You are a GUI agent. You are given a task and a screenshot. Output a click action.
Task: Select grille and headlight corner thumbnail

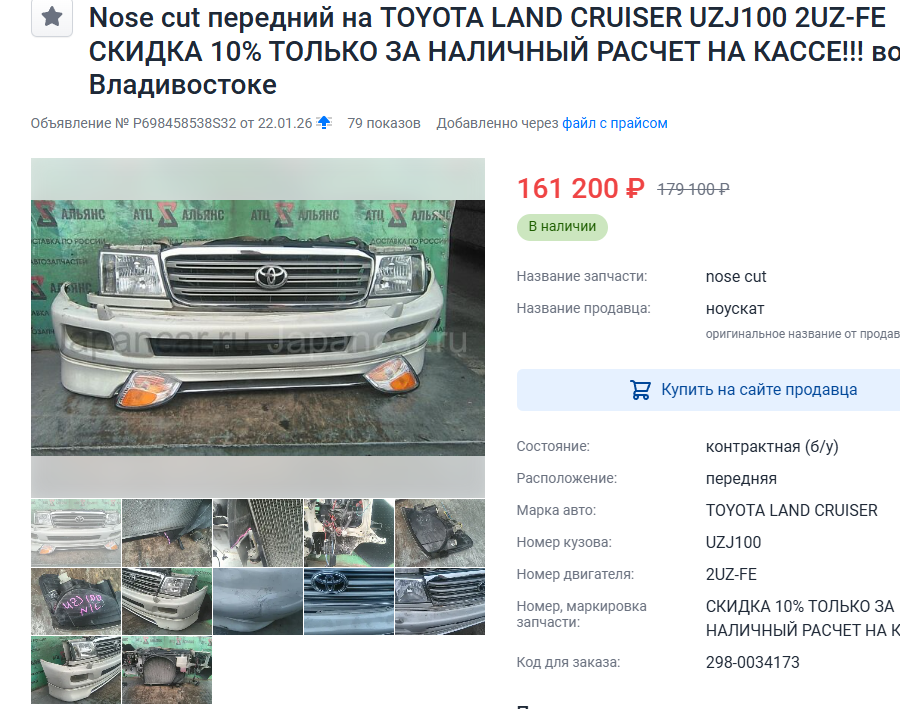tap(440, 601)
